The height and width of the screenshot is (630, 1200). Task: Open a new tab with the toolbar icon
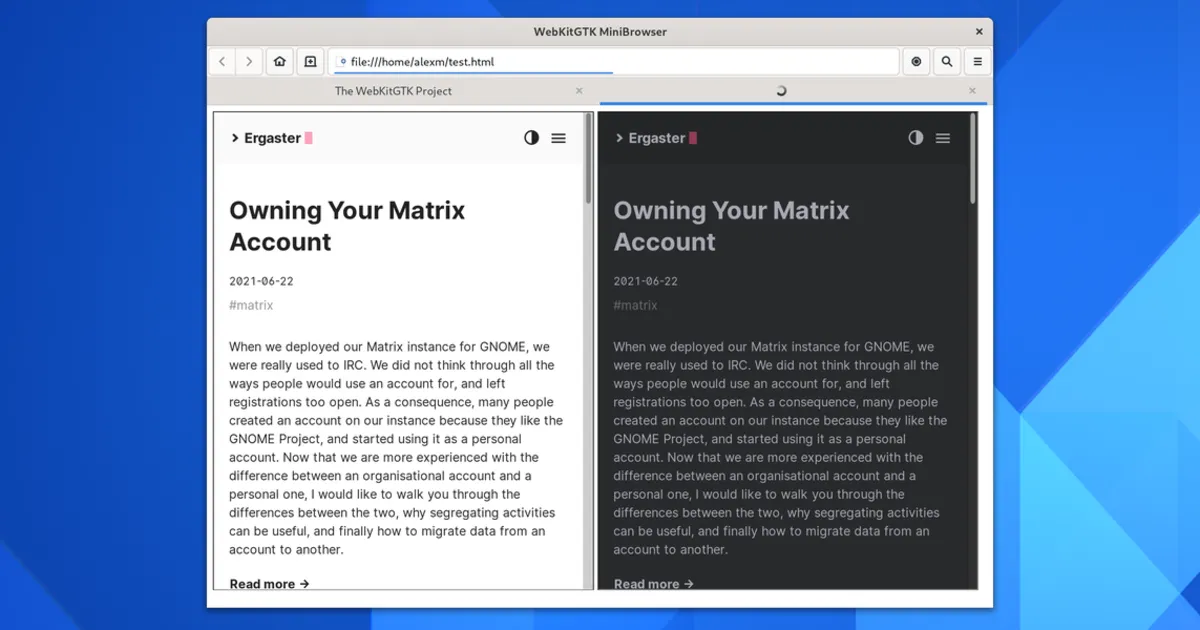click(x=310, y=62)
